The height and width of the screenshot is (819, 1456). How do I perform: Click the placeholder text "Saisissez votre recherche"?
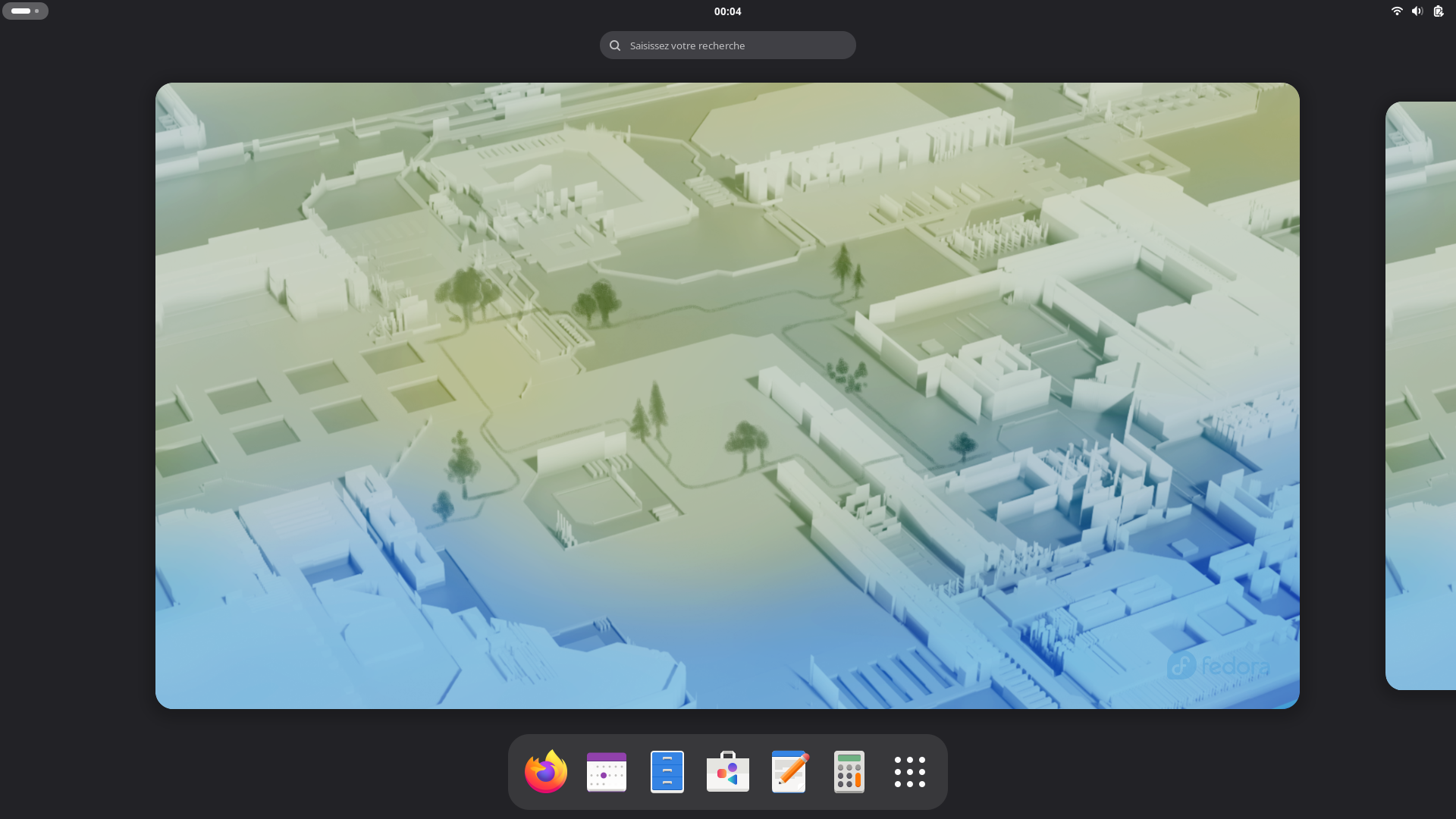687,45
